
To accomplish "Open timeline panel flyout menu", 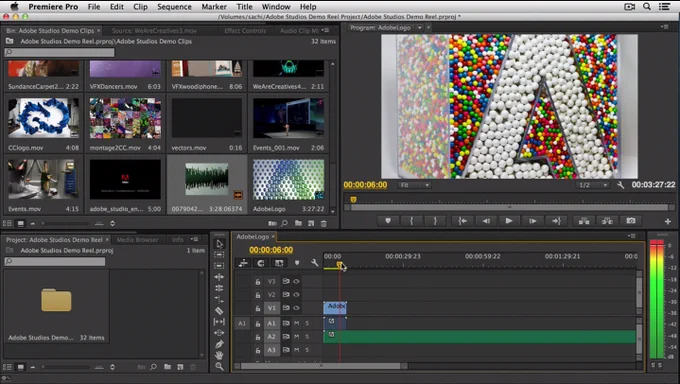I will pos(632,236).
